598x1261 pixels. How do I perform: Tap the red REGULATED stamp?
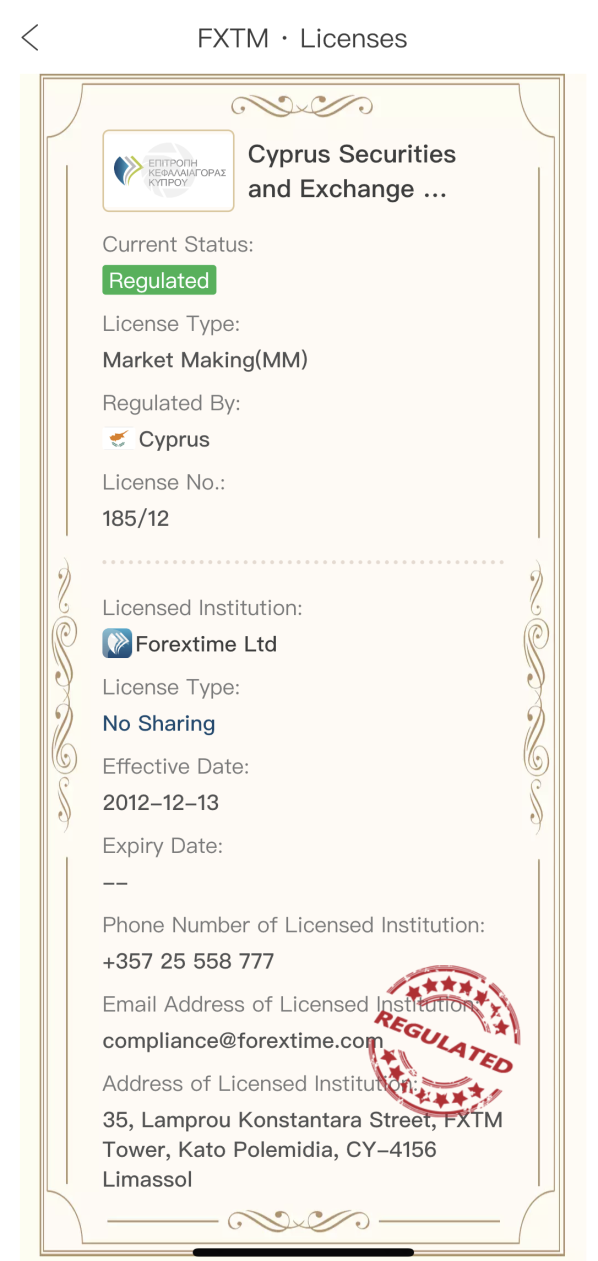(446, 1038)
